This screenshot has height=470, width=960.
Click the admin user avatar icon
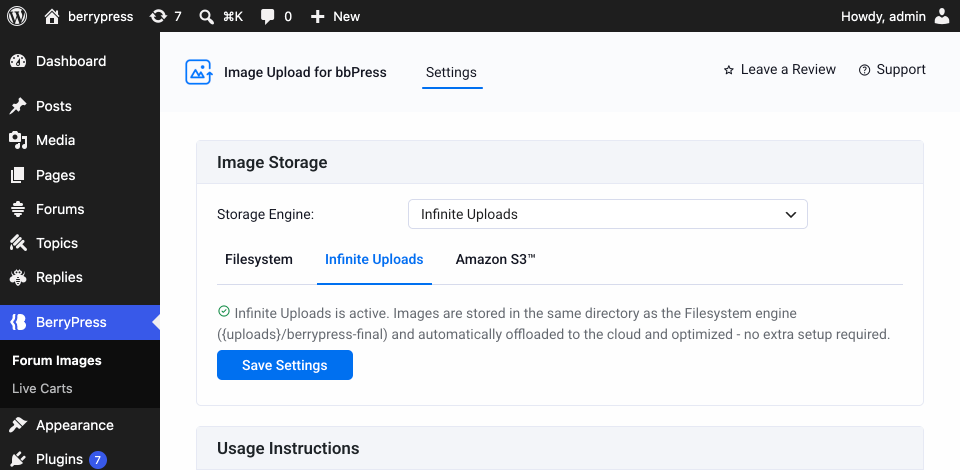[x=942, y=17]
